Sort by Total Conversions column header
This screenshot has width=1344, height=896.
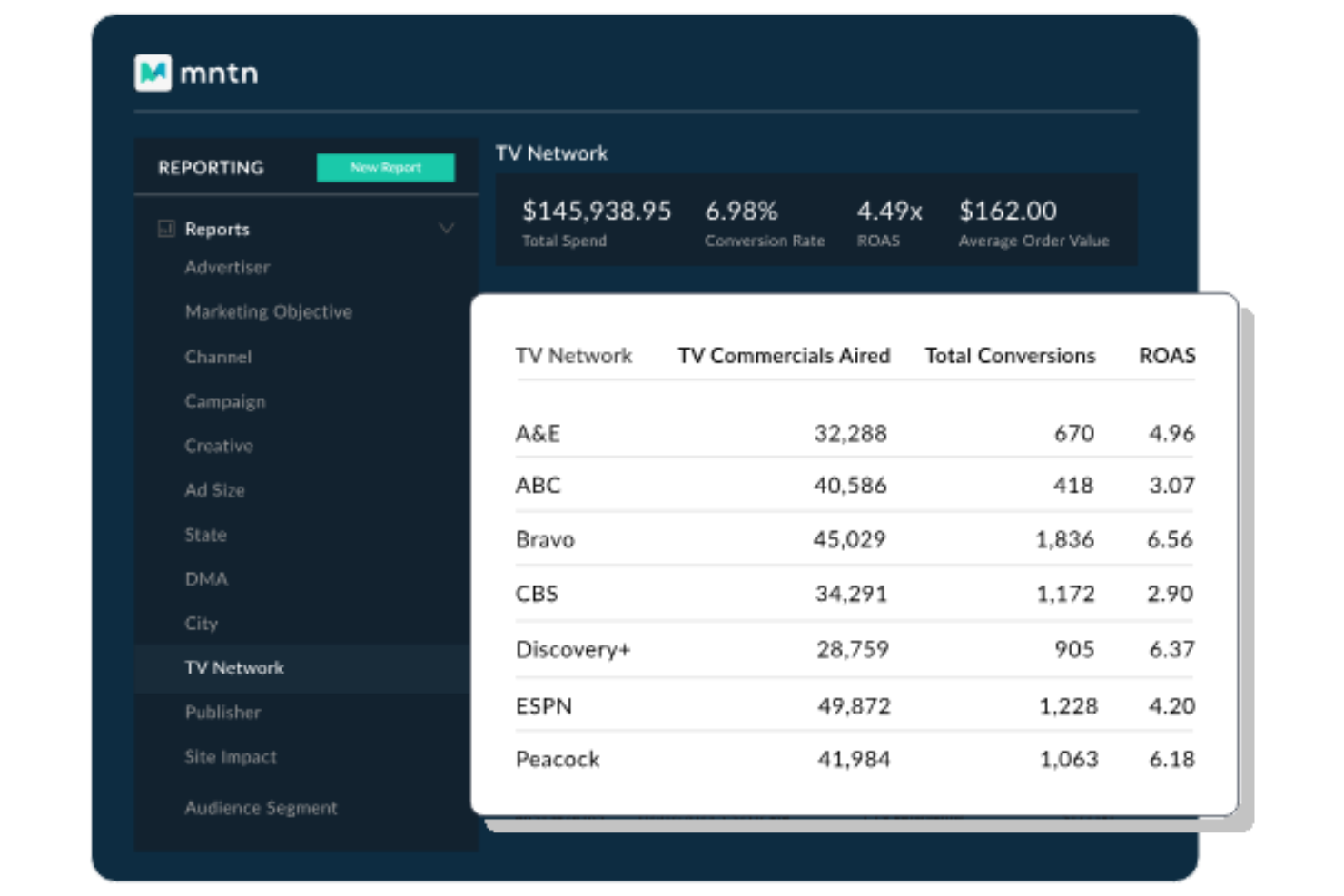(x=1010, y=356)
